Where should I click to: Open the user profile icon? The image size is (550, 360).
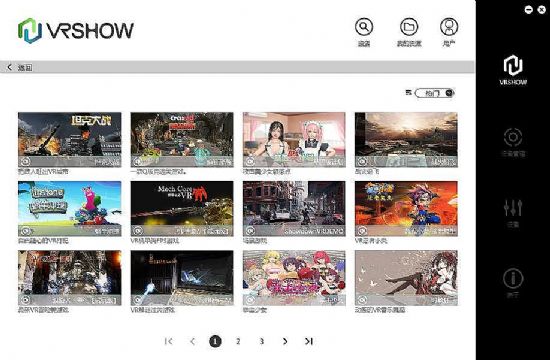pos(449,27)
